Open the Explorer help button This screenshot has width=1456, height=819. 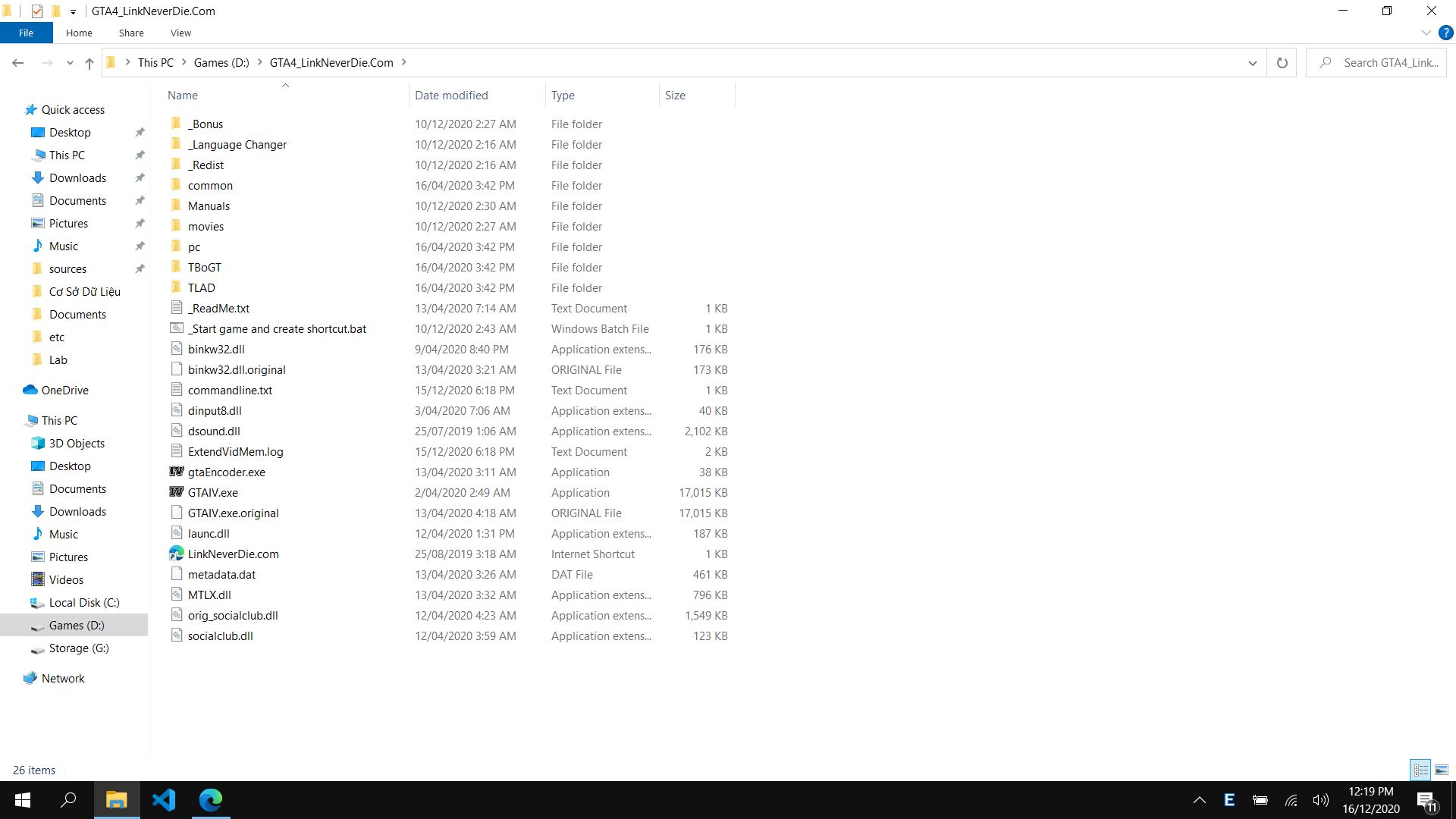[x=1445, y=33]
